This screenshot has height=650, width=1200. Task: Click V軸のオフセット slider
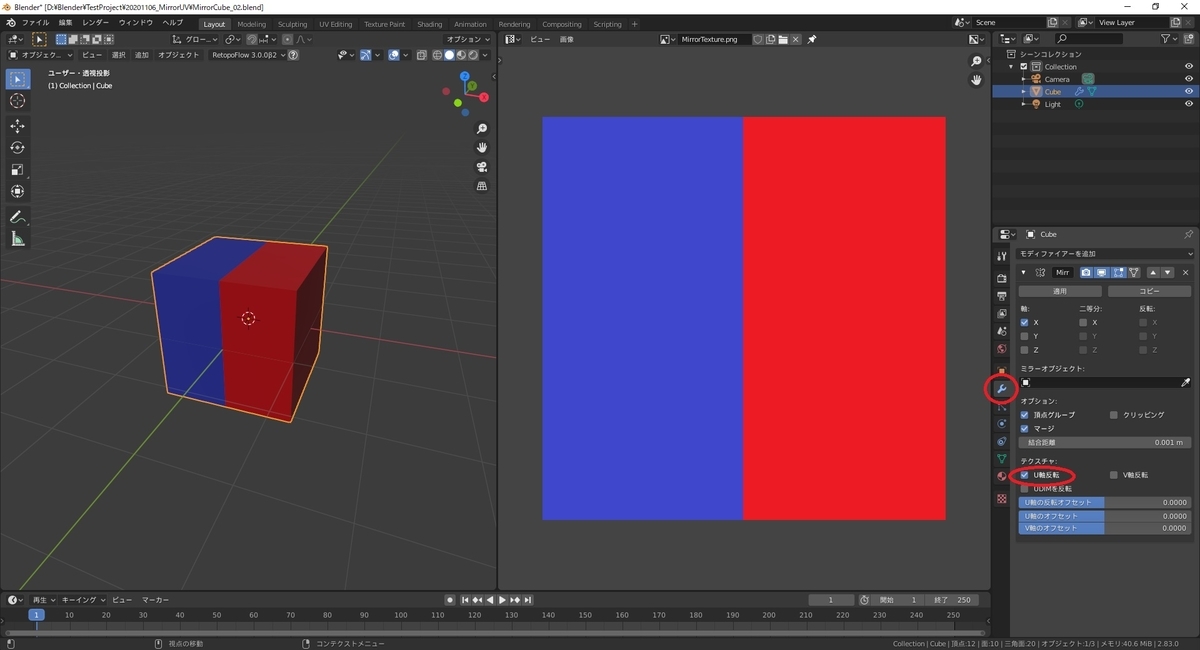point(1105,528)
